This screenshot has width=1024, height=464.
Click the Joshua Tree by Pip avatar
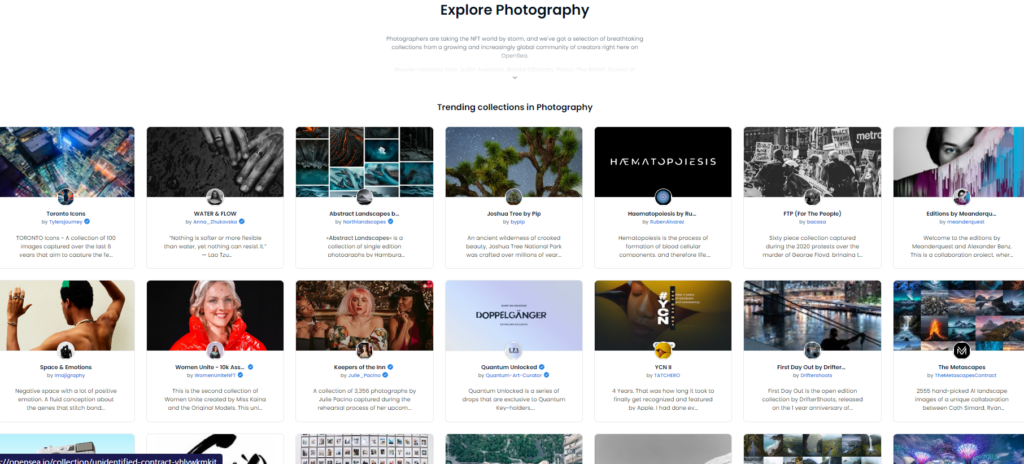click(x=514, y=197)
